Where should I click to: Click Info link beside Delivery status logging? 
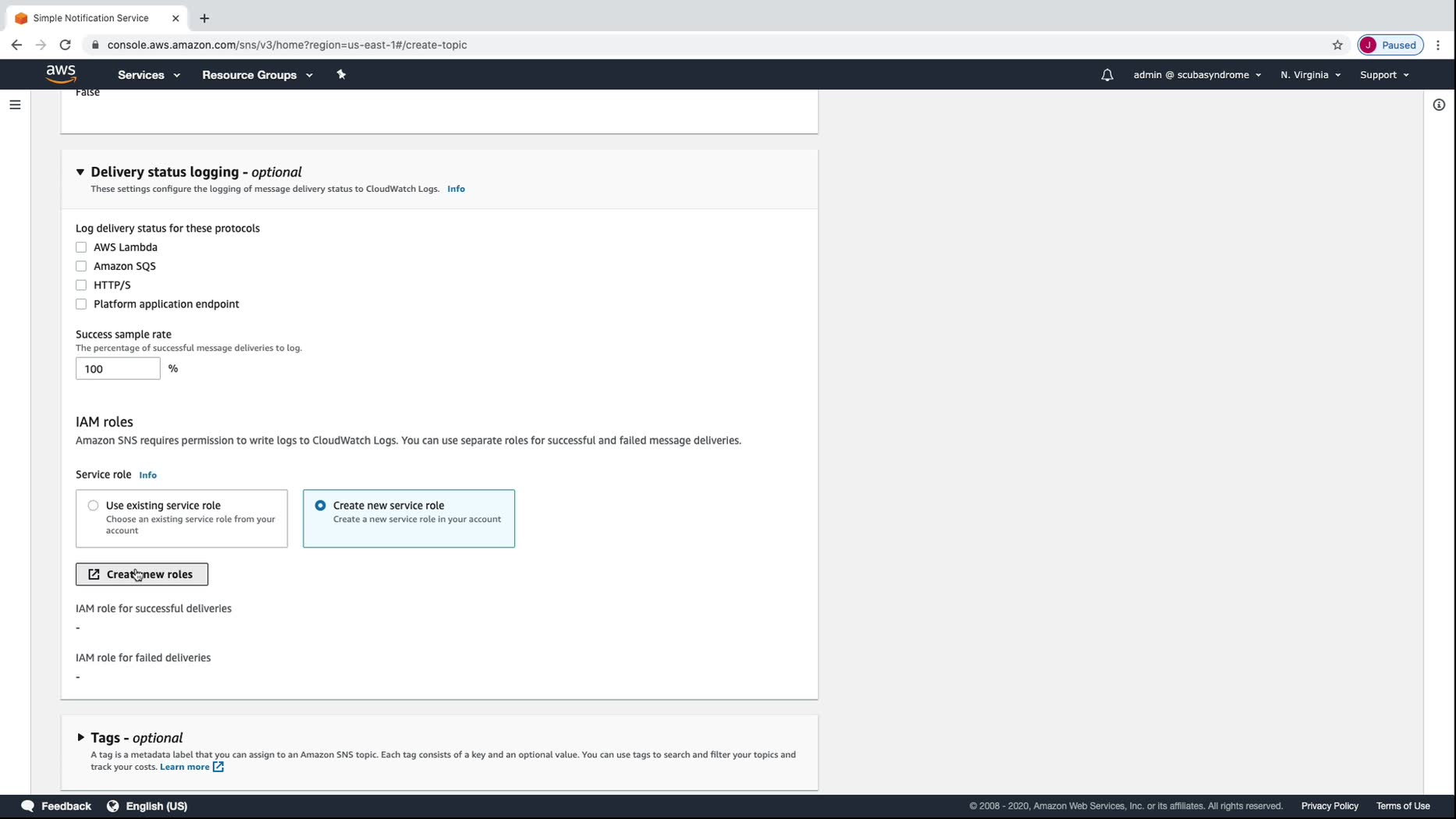pyautogui.click(x=456, y=189)
